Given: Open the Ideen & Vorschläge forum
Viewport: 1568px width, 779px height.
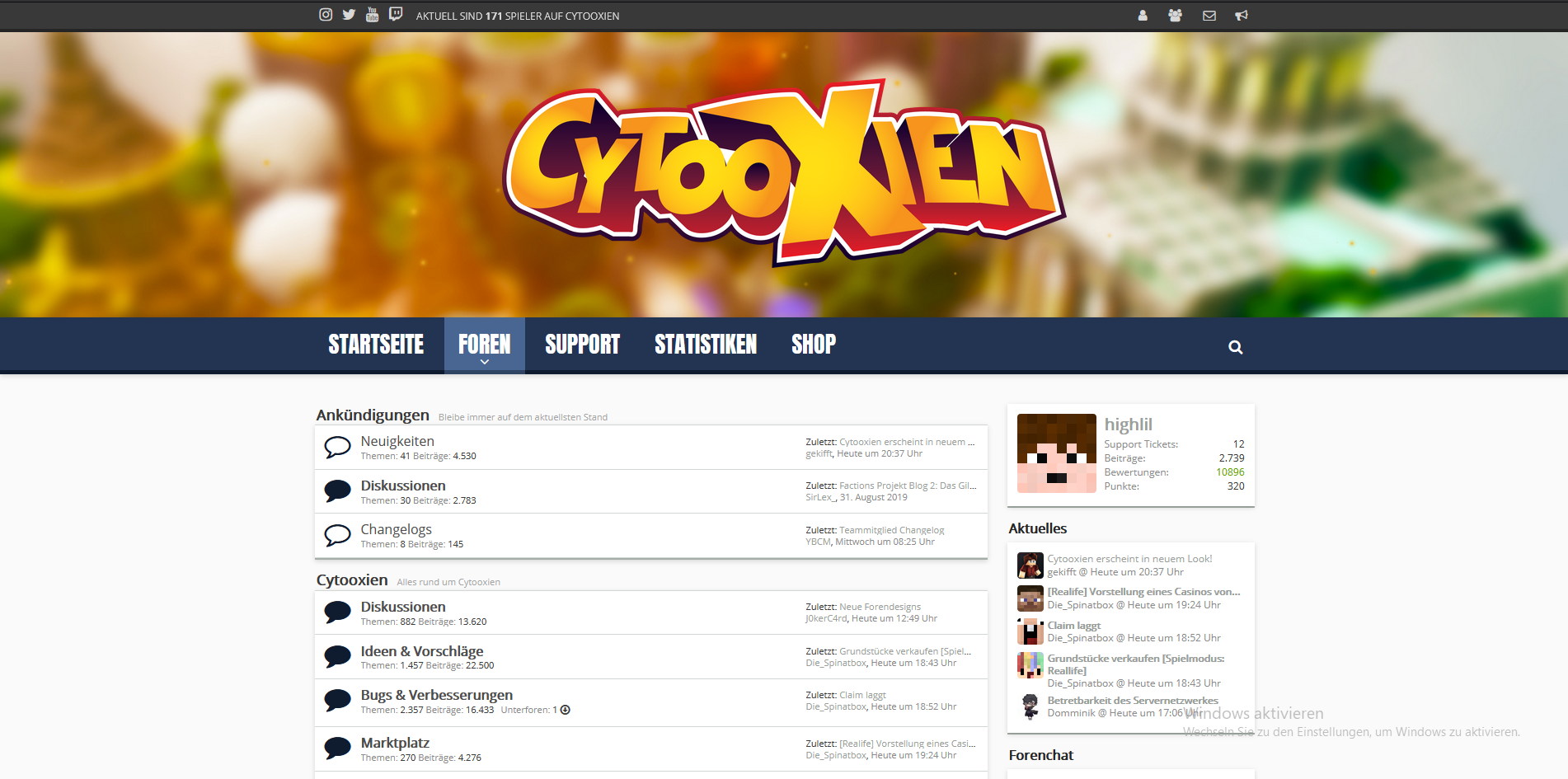Looking at the screenshot, I should 422,651.
